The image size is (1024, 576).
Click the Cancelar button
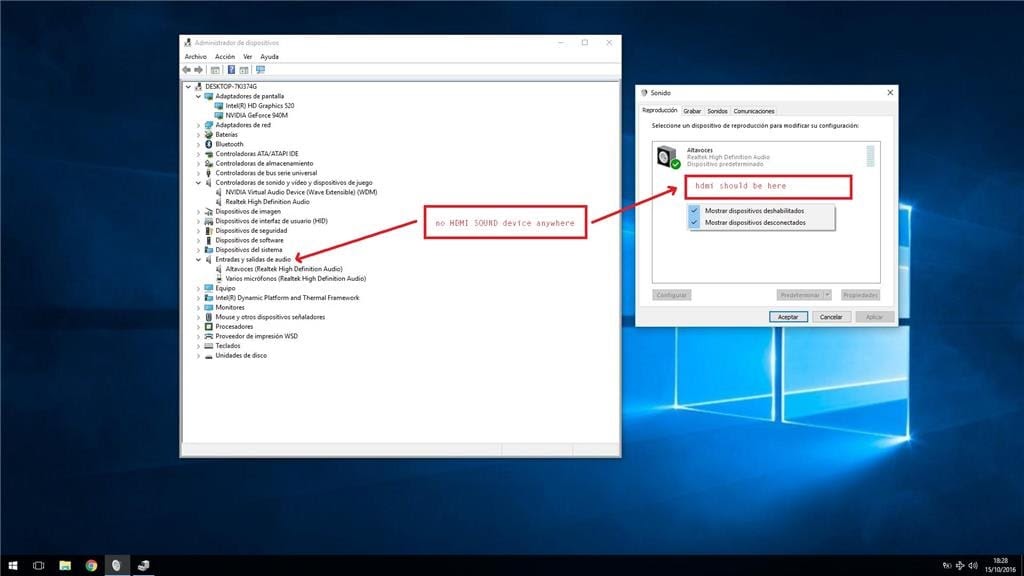tap(831, 317)
